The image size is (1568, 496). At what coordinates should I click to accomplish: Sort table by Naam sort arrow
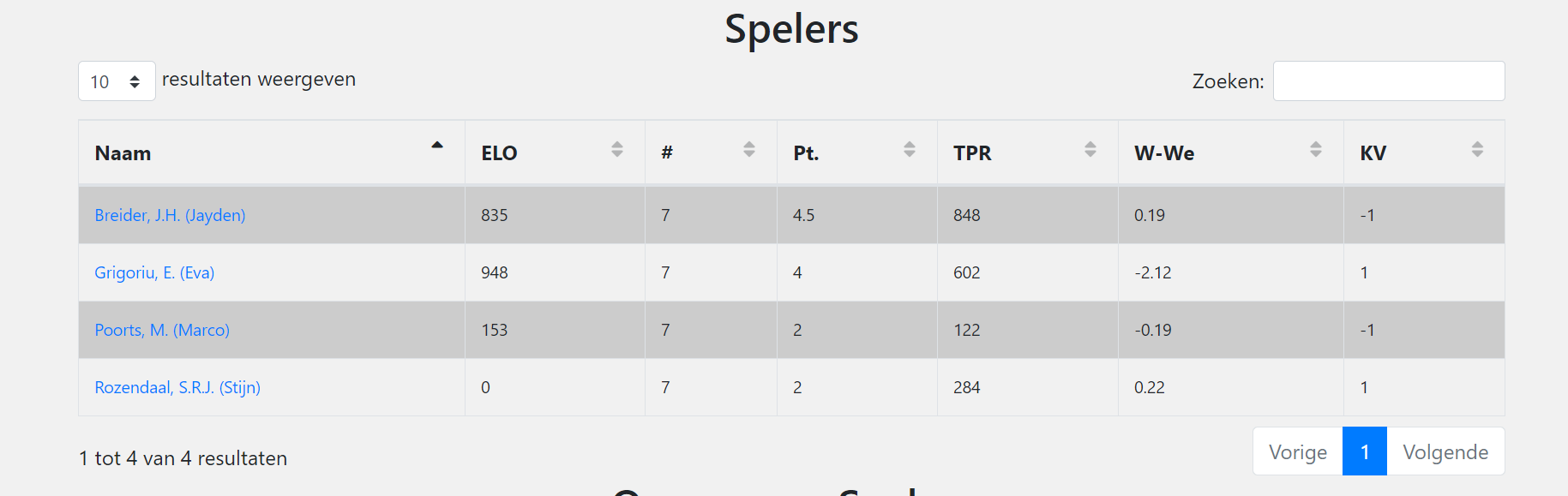(x=437, y=146)
